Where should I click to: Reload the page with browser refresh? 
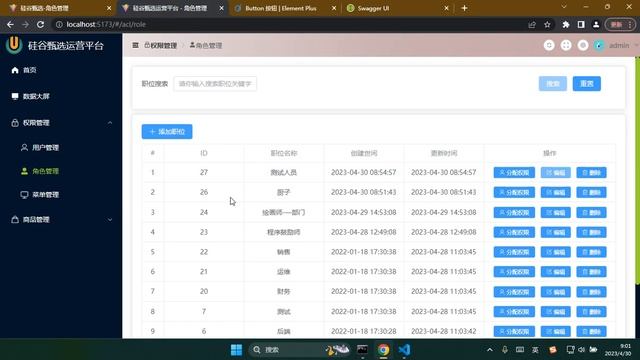(x=40, y=24)
